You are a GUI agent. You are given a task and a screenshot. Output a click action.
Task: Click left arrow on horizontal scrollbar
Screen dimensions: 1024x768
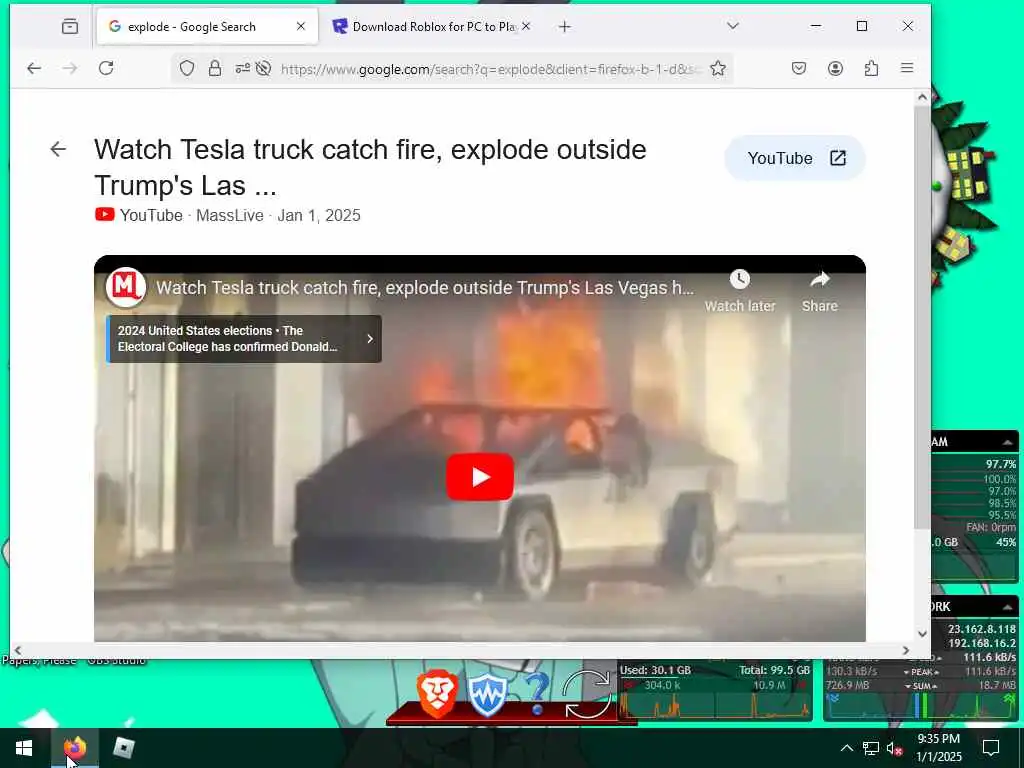[18, 650]
